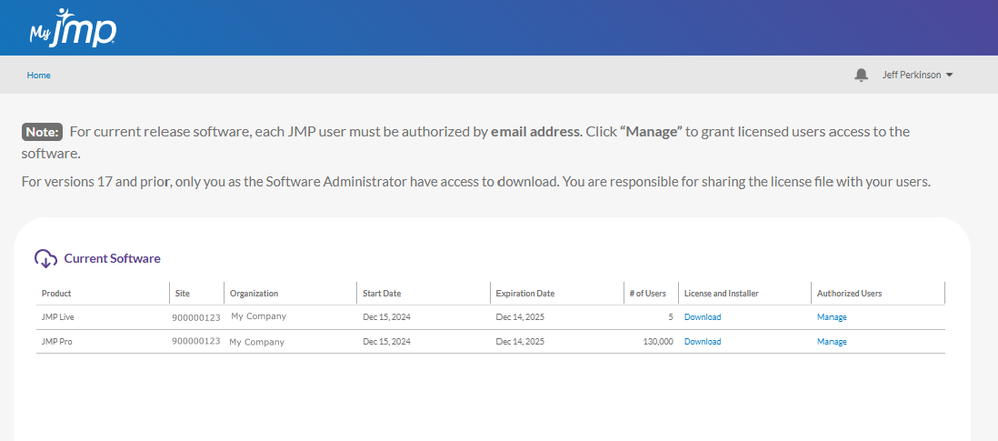
Task: Manage authorized users for JMP Live
Action: (x=831, y=317)
